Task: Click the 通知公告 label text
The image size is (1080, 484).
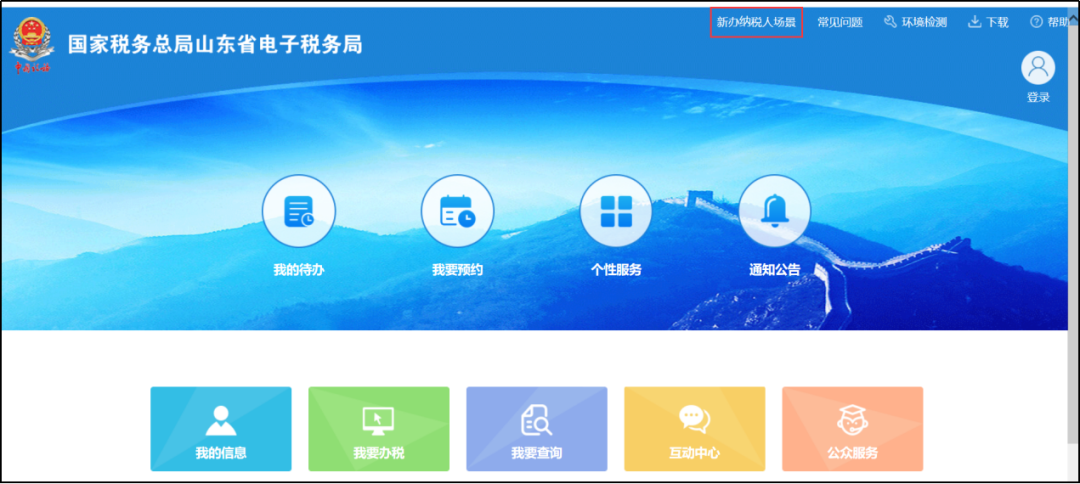Action: (x=775, y=270)
